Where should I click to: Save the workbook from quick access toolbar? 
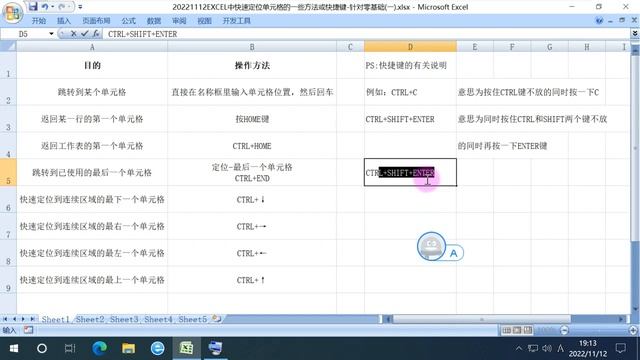click(33, 6)
